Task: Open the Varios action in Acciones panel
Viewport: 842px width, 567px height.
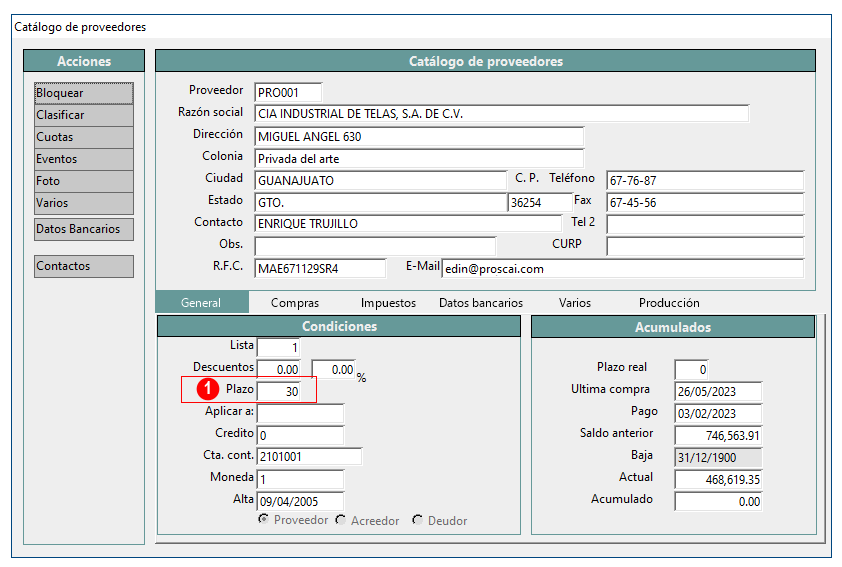Action: 84,203
